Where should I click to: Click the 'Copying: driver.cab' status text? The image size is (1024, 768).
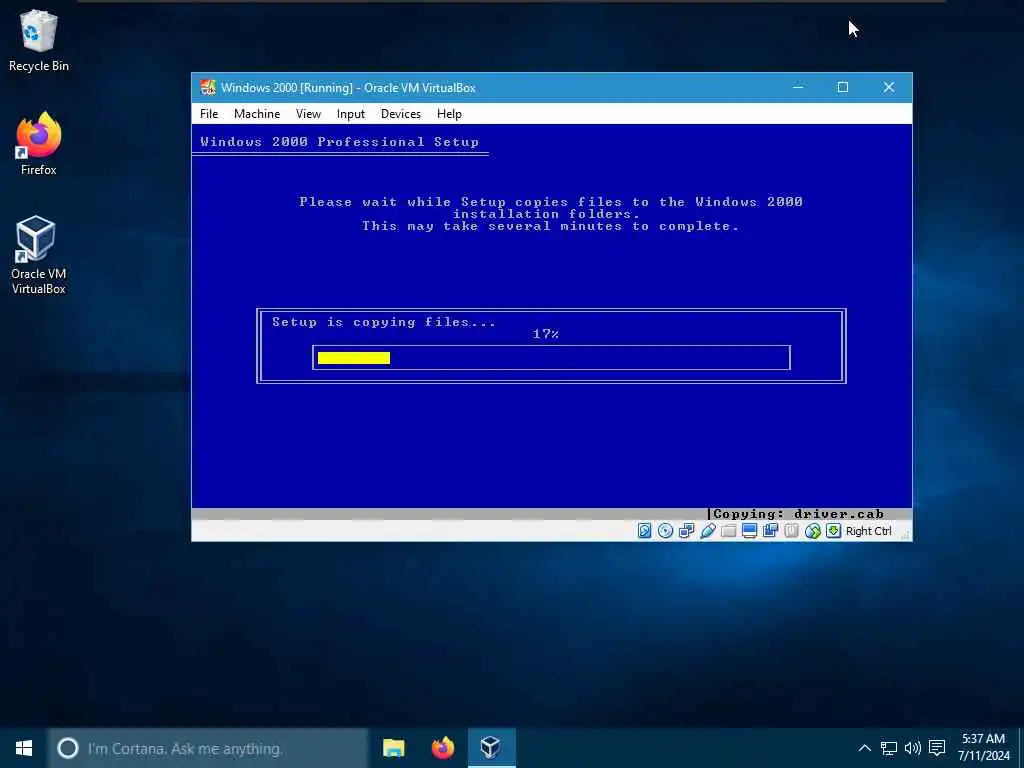(x=798, y=514)
